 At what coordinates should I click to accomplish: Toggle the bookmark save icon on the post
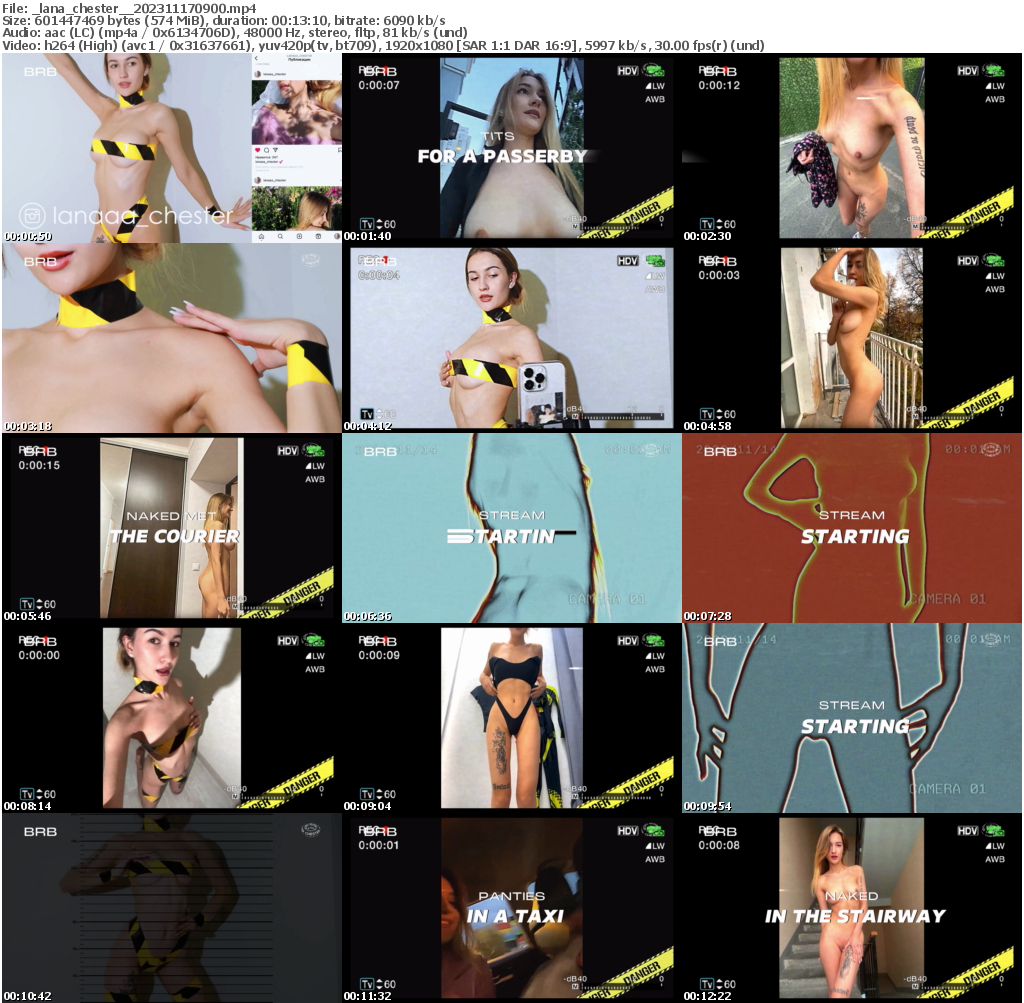[339, 149]
